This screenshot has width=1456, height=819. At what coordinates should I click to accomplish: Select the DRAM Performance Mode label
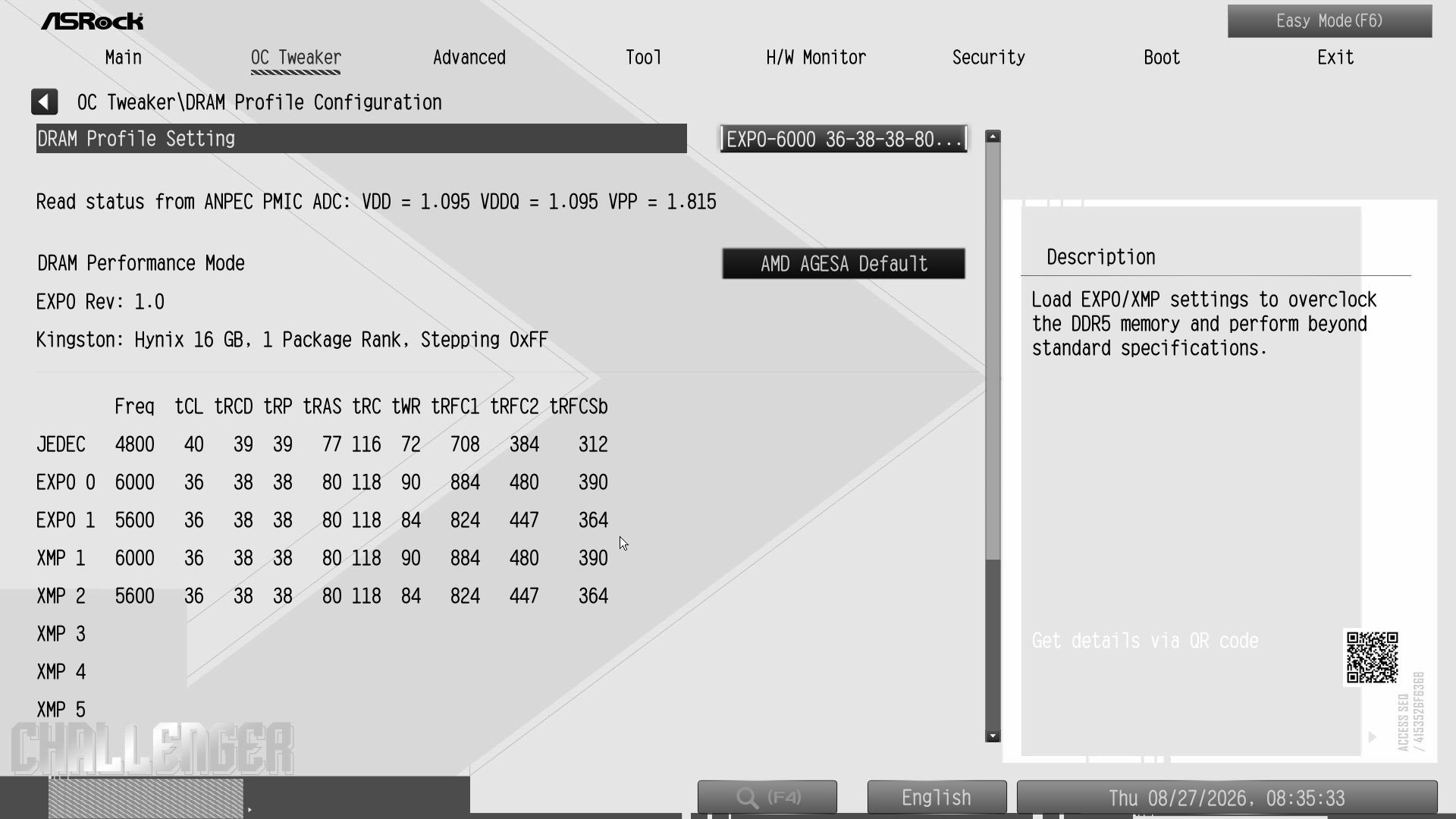pos(141,263)
